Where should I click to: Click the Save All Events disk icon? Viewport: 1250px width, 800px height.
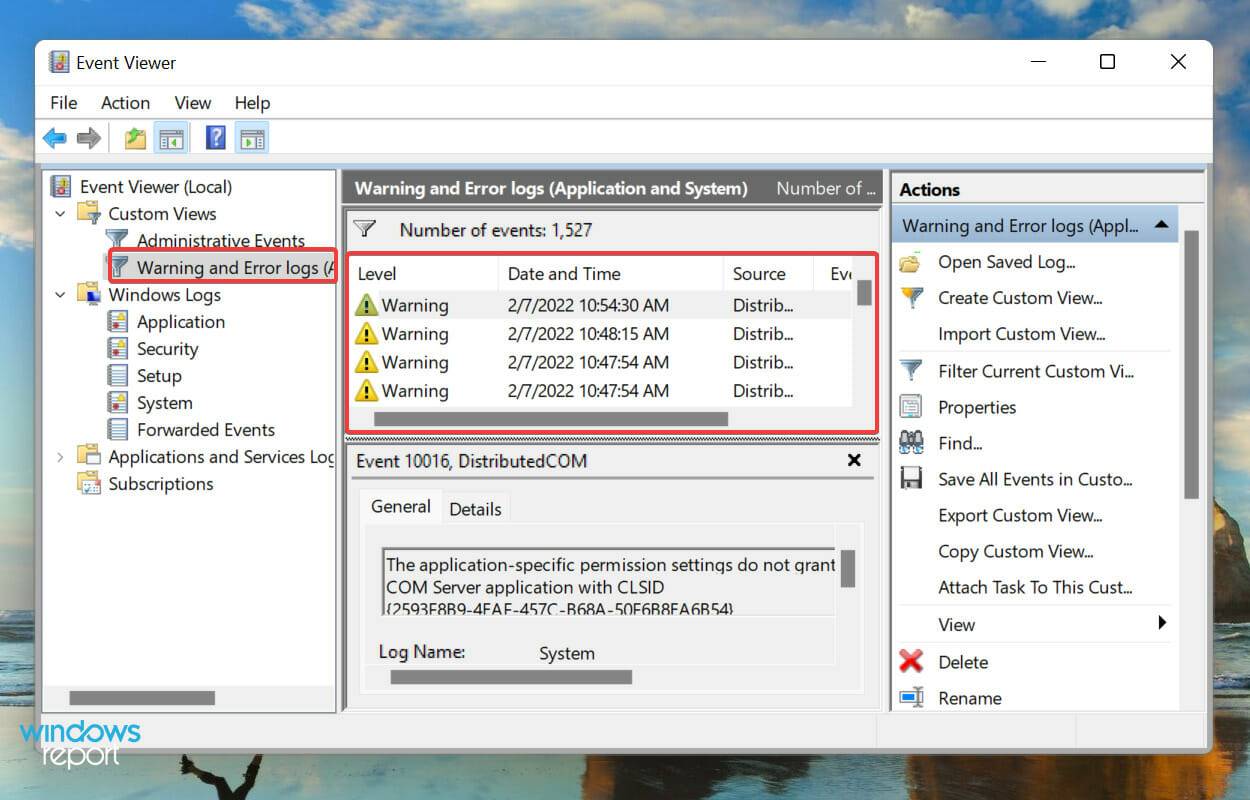pos(911,479)
